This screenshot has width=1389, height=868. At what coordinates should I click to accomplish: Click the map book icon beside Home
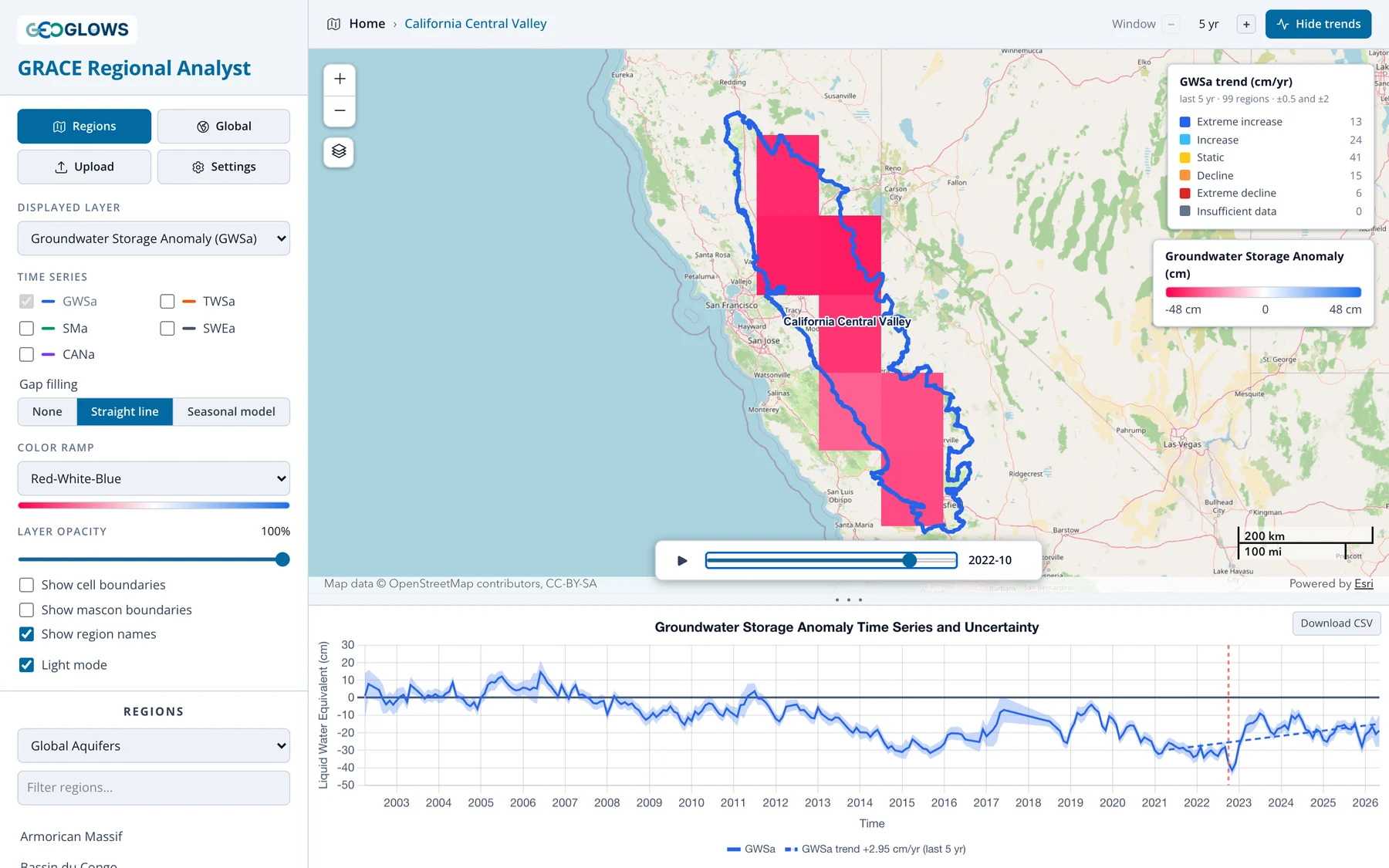[x=333, y=24]
